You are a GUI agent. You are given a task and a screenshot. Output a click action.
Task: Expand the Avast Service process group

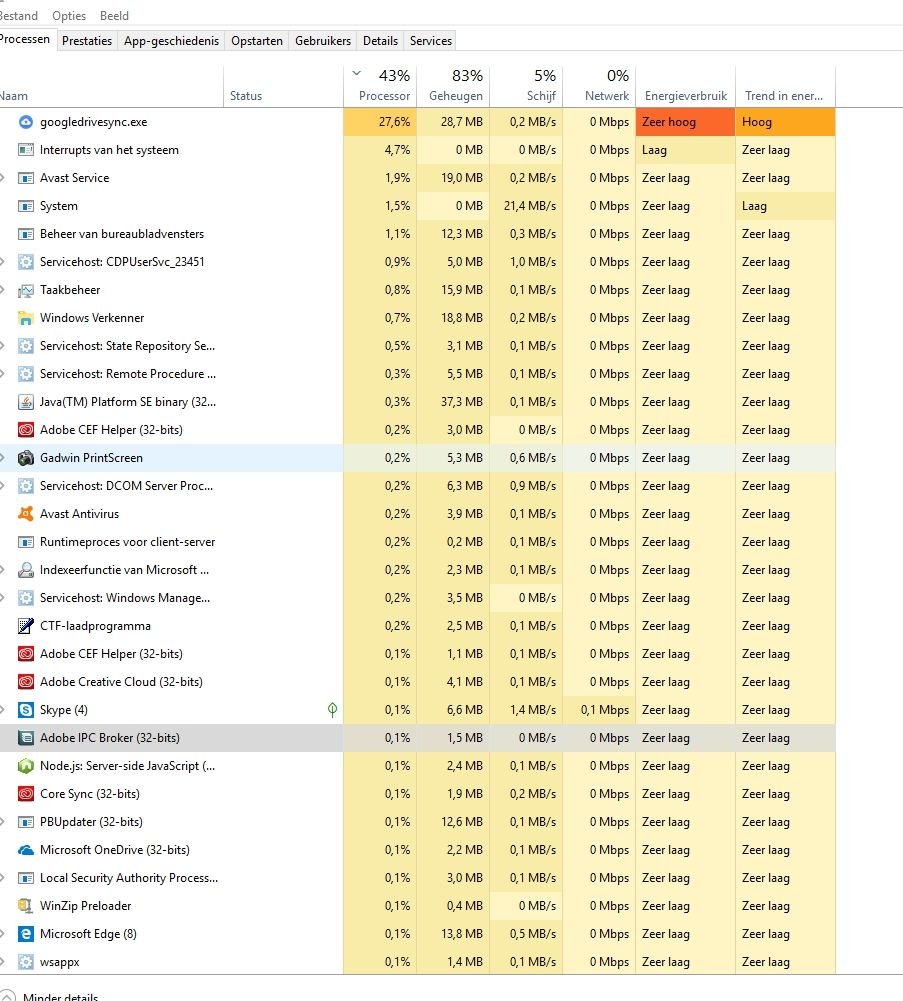(3, 178)
